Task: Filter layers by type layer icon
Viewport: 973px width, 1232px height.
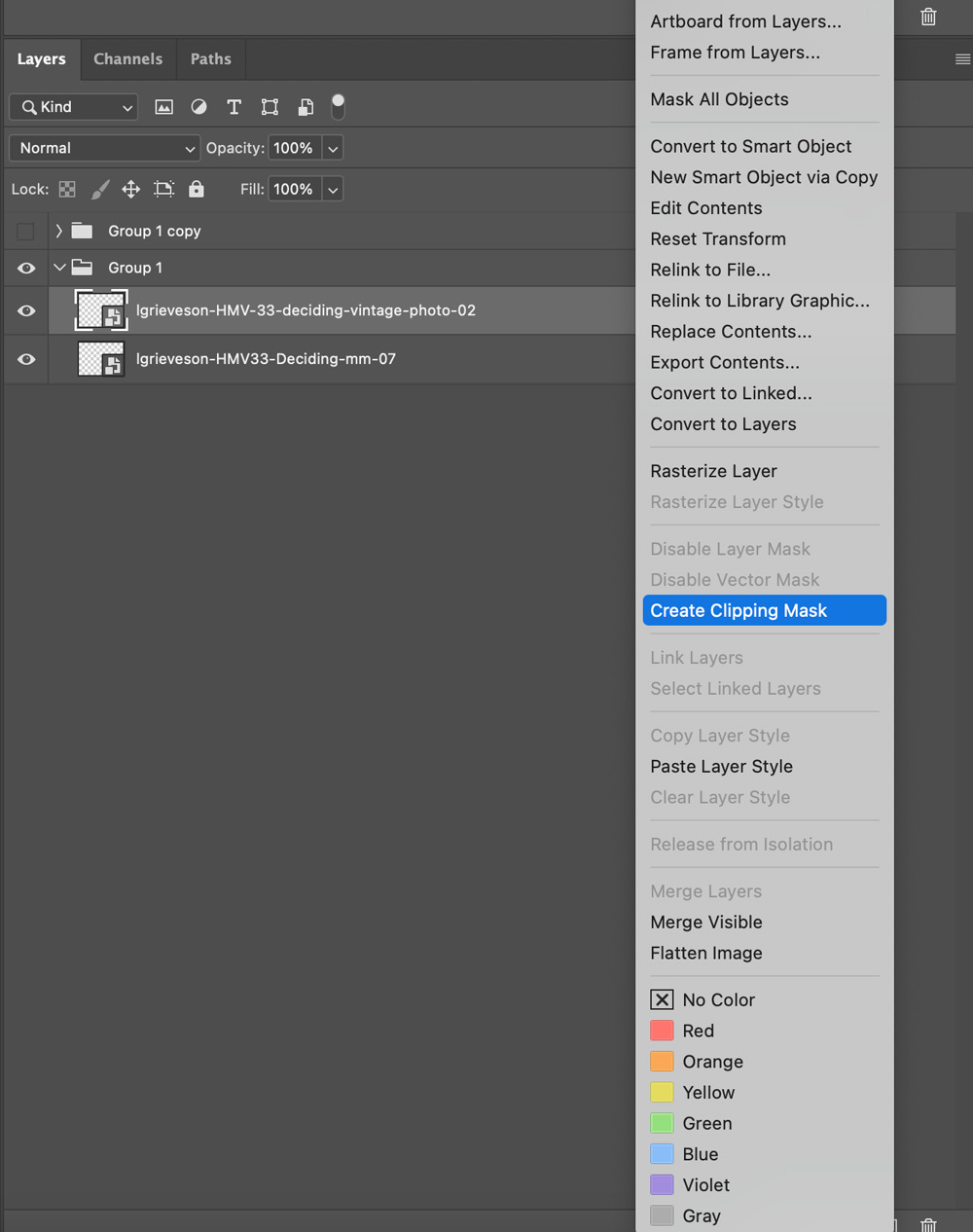Action: [x=234, y=107]
